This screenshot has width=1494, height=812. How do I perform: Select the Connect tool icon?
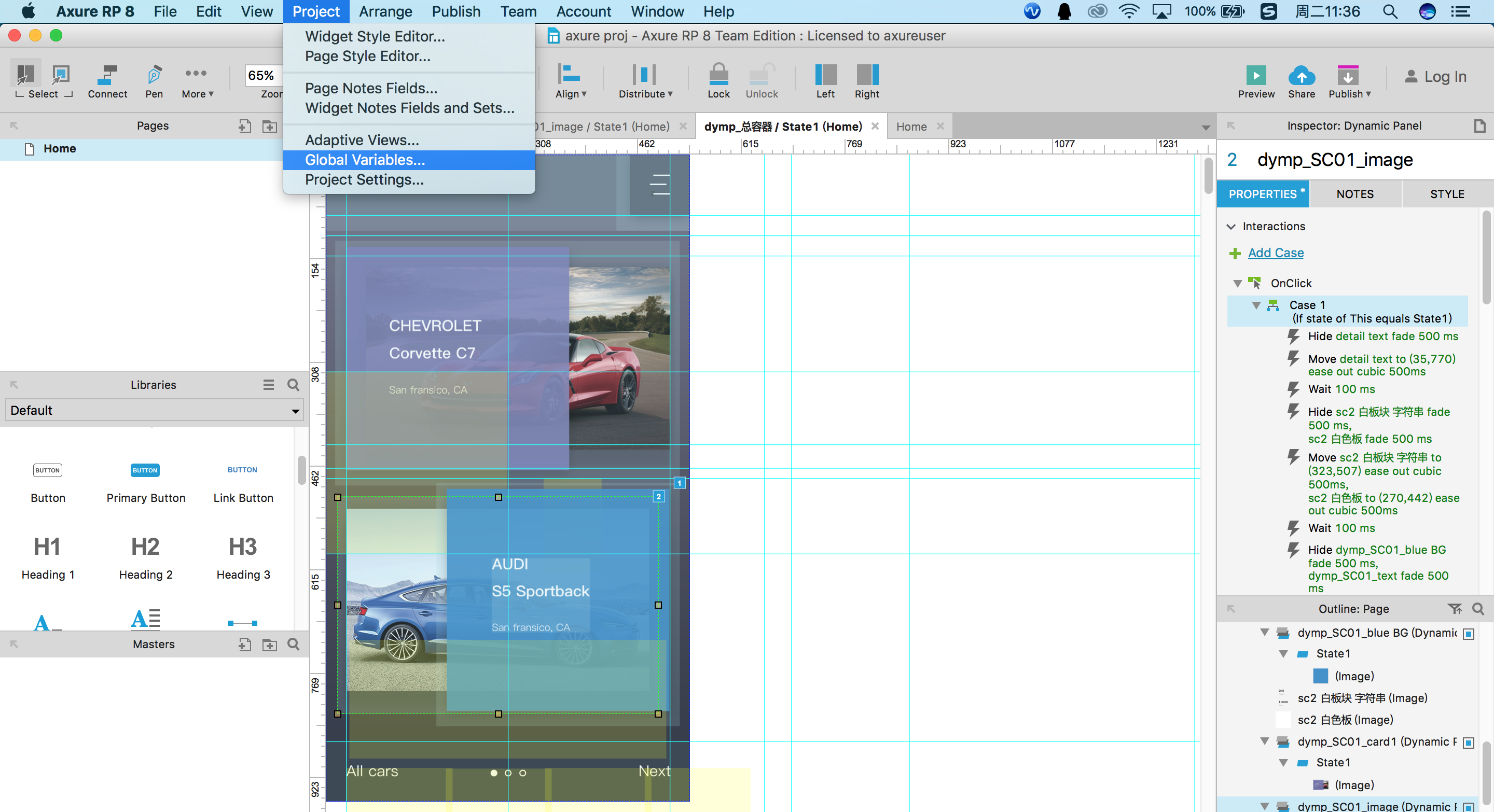point(107,75)
